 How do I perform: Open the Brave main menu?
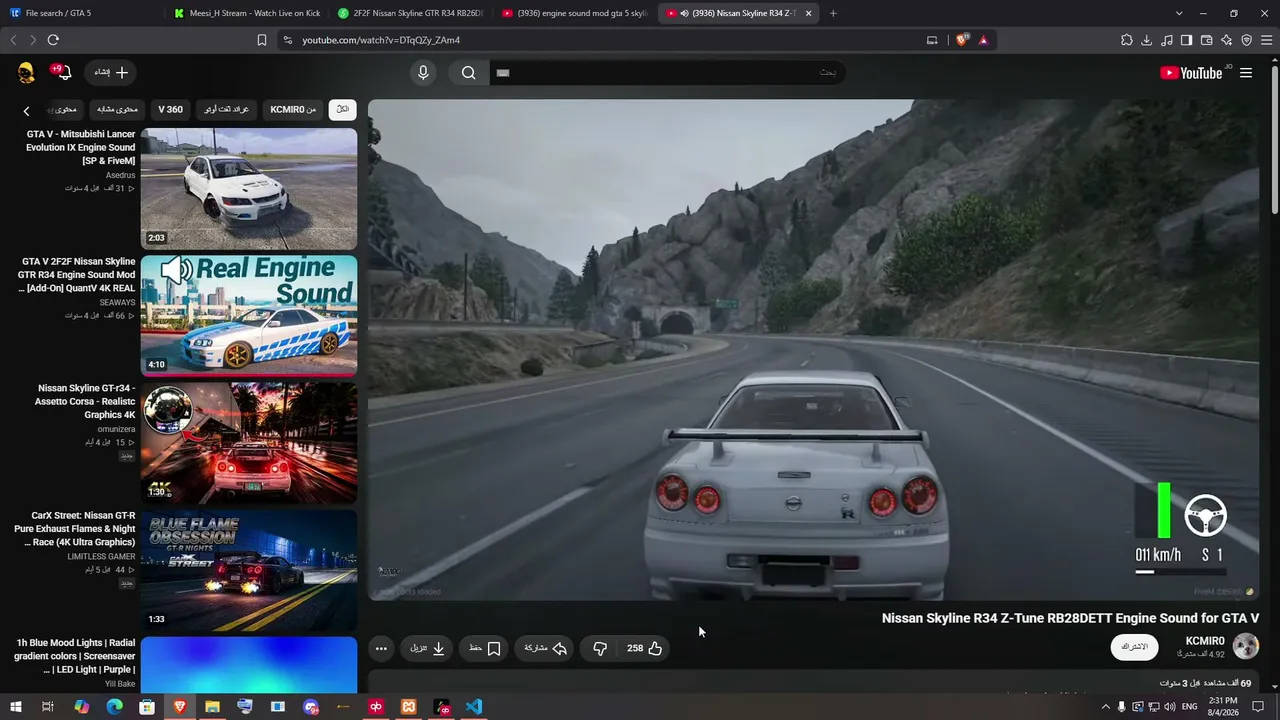[1267, 40]
